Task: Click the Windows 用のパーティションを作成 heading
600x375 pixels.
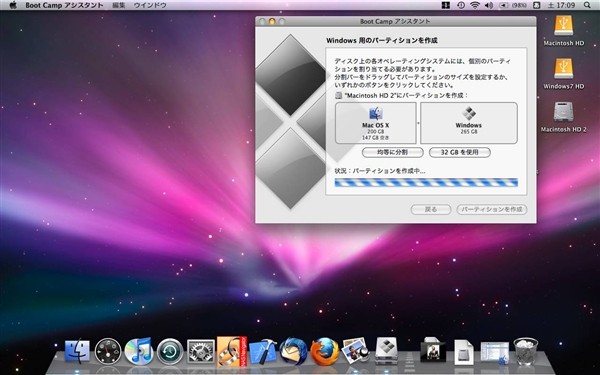Action: 382,40
